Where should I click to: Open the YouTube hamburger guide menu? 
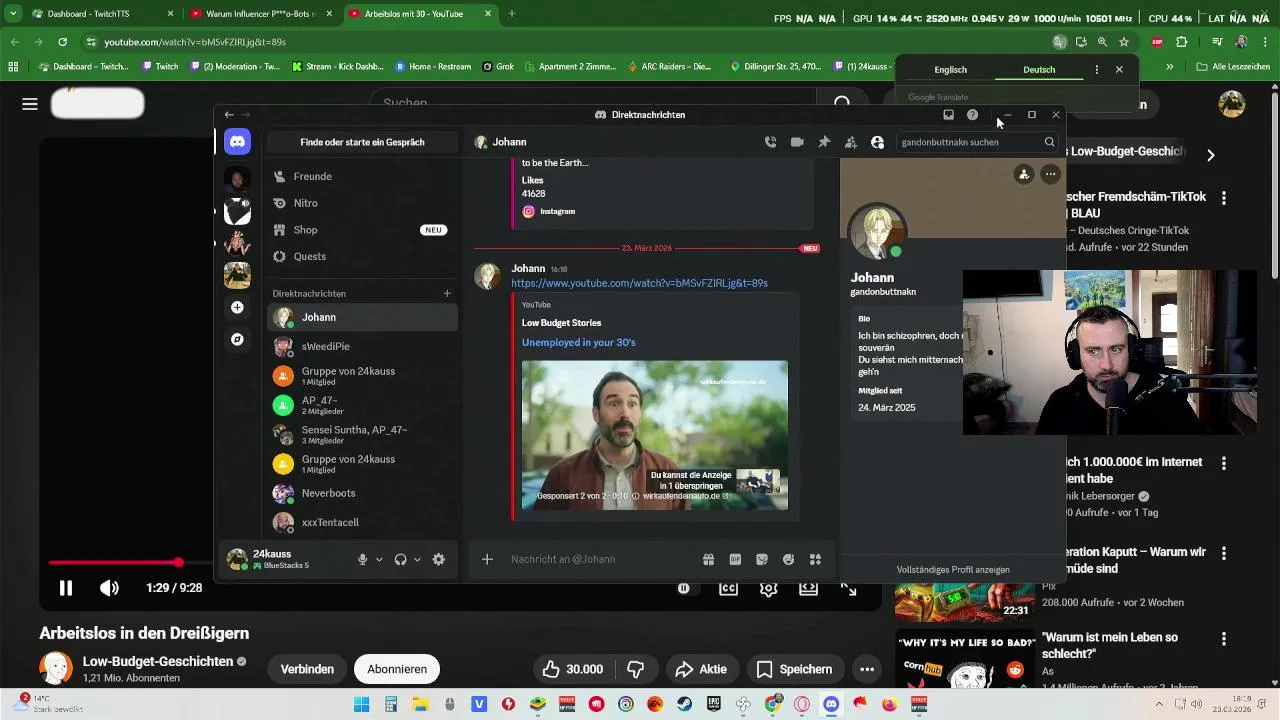[x=30, y=104]
